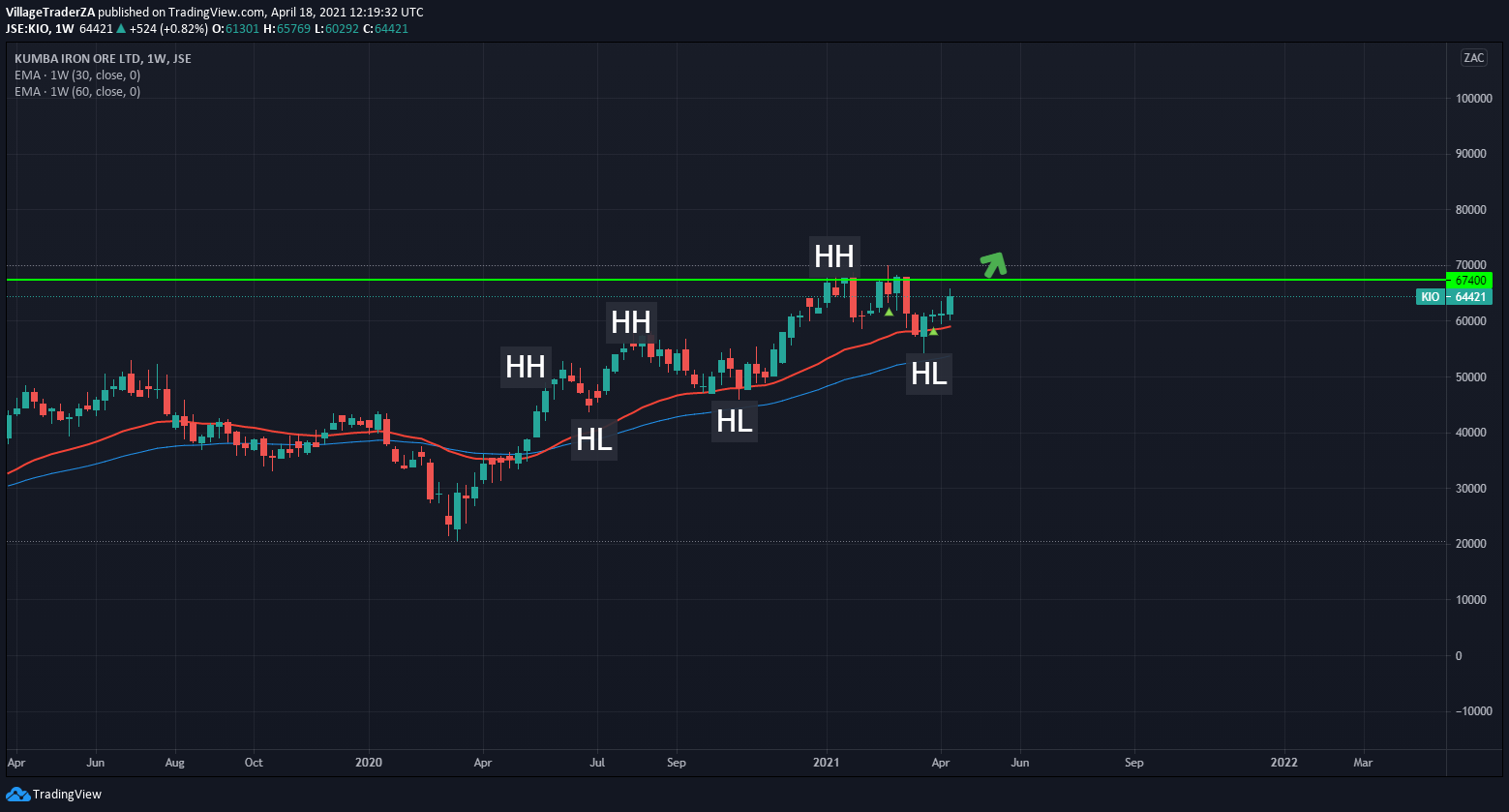Click the green upward arrow annotation

[x=994, y=264]
